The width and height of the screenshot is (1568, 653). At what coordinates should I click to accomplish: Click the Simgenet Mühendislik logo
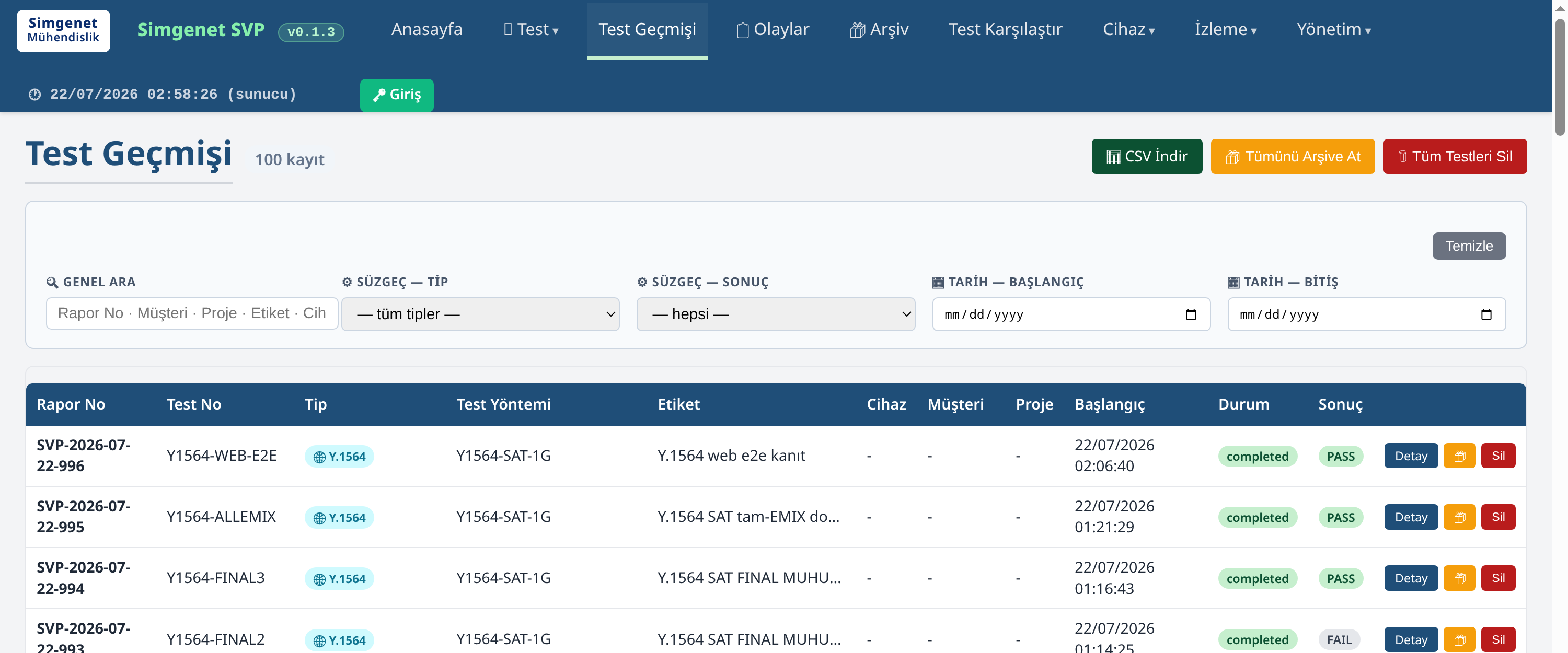[63, 30]
